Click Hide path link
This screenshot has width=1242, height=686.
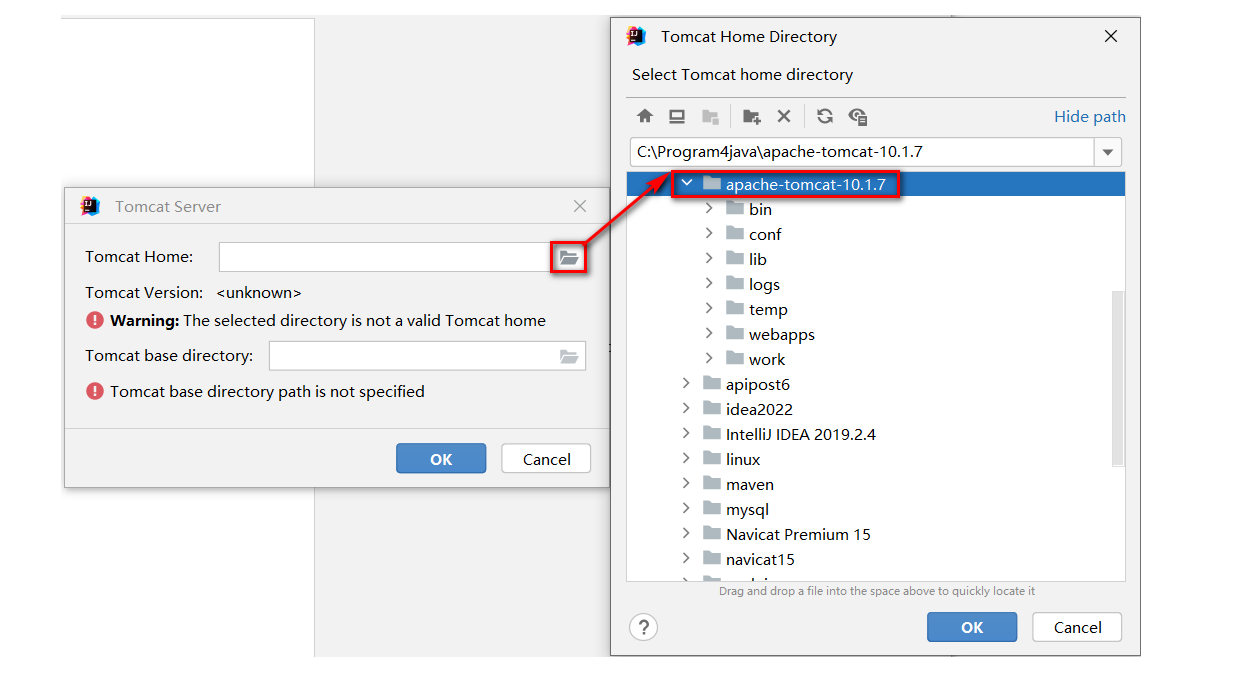click(x=1090, y=117)
